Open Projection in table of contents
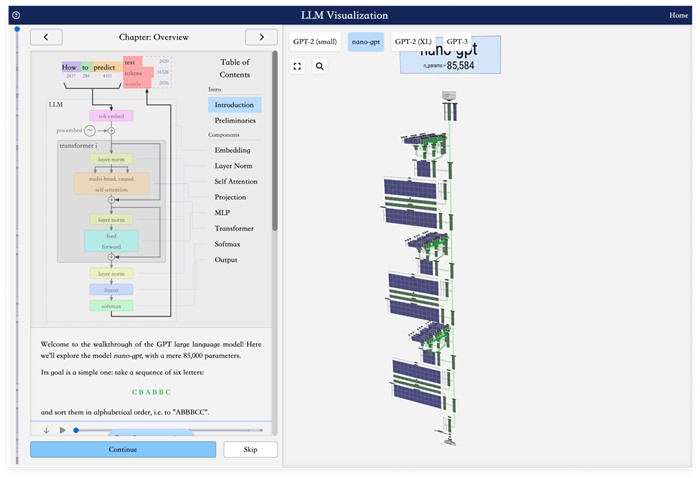This screenshot has height=478, width=700. [230, 197]
